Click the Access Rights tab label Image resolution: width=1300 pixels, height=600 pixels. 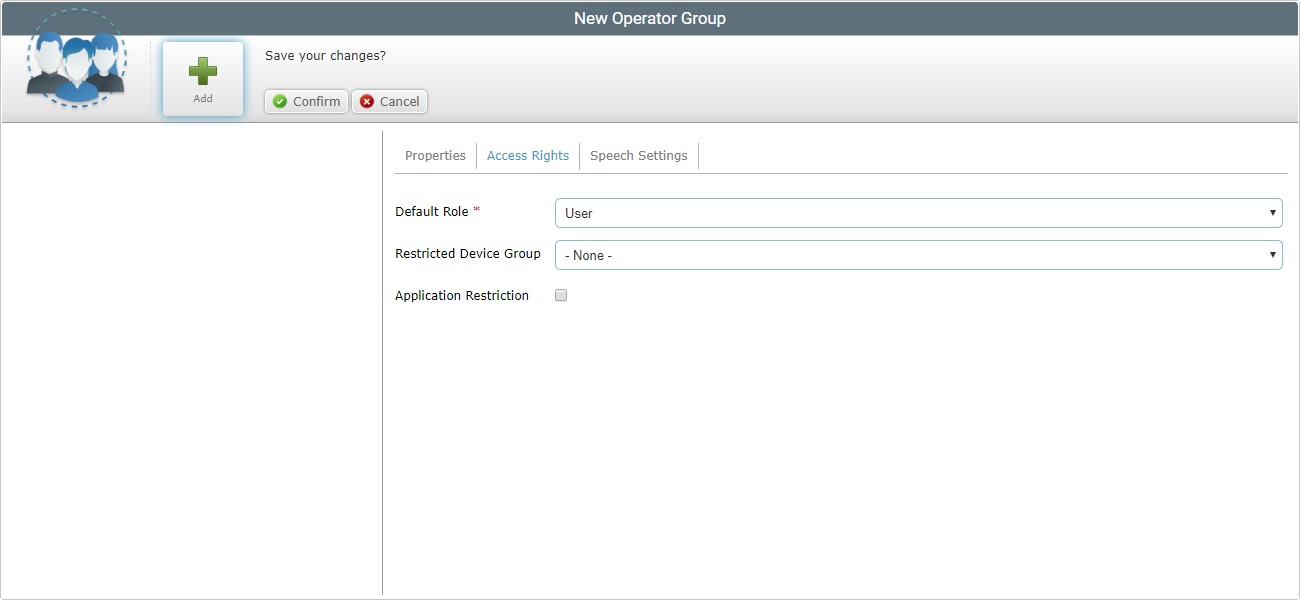click(528, 155)
